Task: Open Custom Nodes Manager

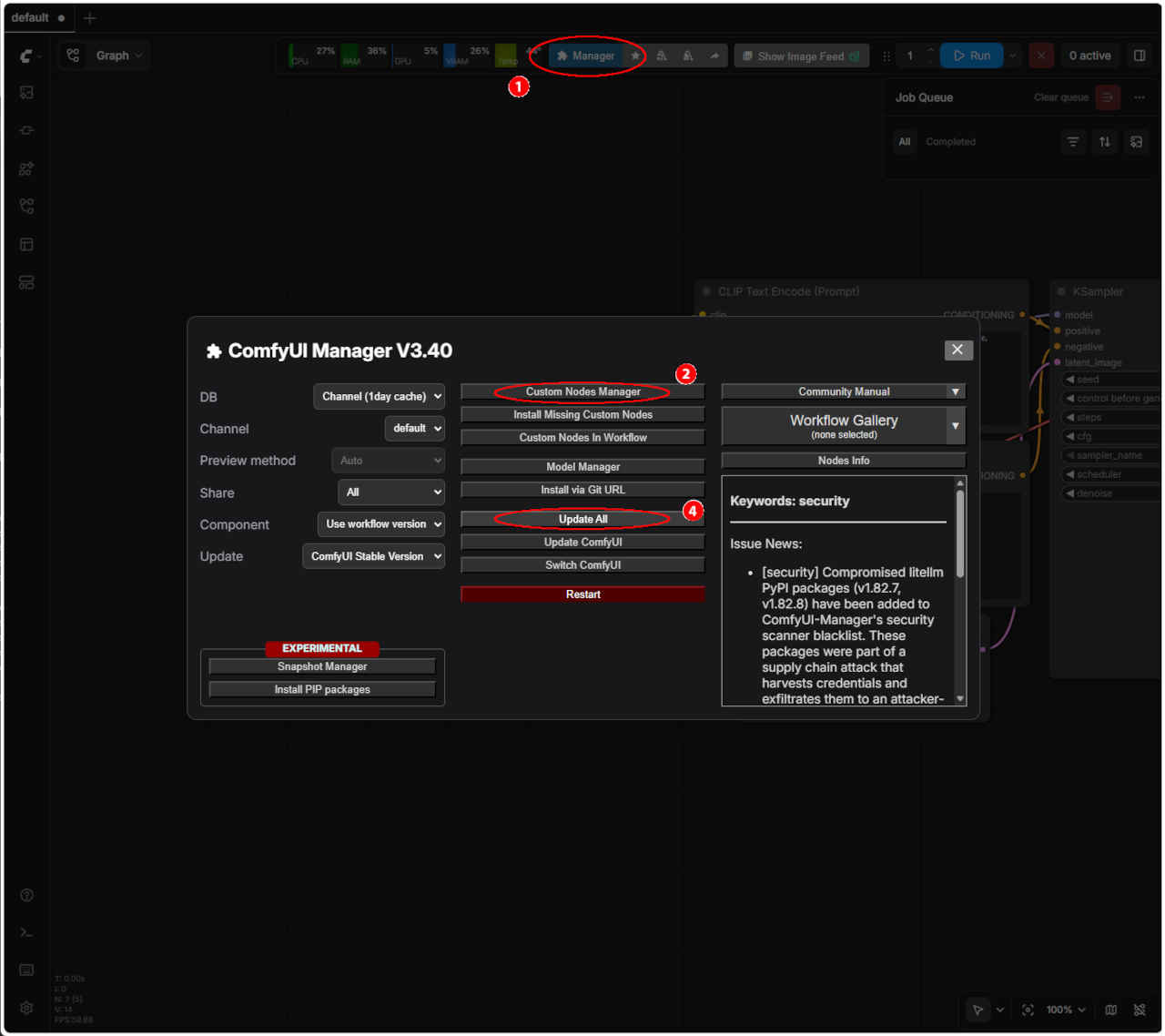Action: pyautogui.click(x=582, y=391)
